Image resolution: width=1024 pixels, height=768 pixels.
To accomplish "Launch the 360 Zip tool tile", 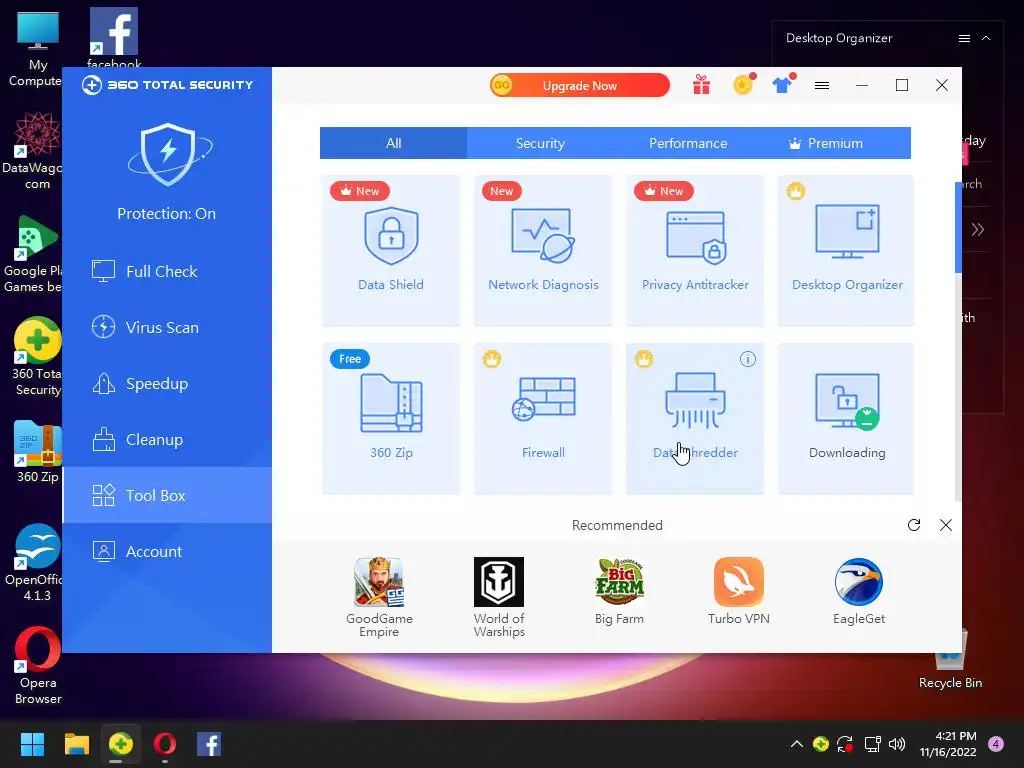I will 391,419.
